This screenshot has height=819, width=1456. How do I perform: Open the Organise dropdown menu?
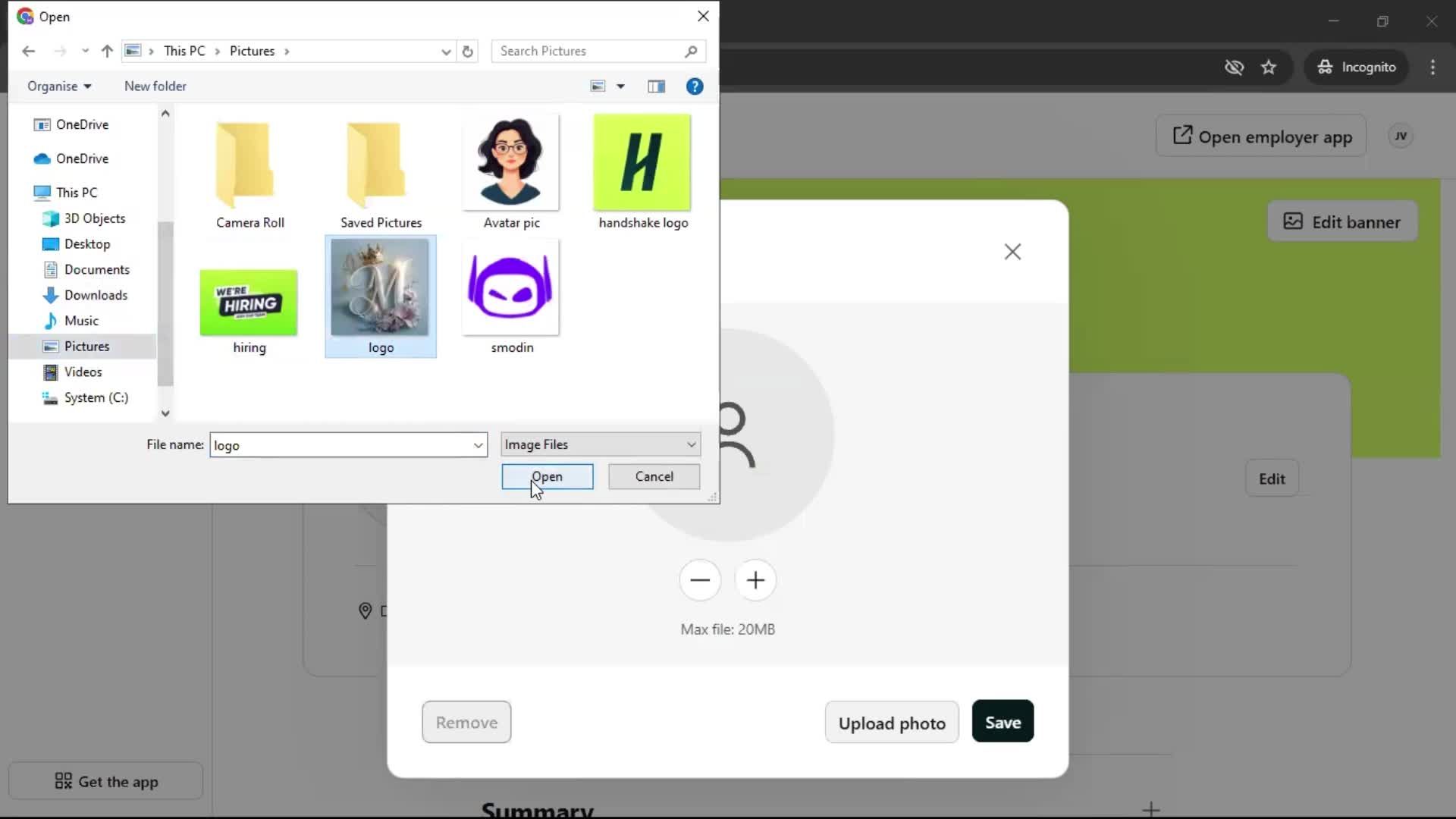click(59, 86)
